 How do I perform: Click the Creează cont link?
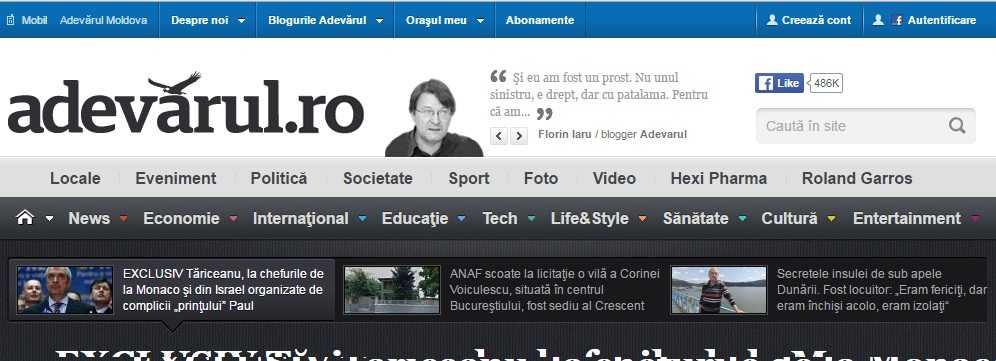click(x=816, y=20)
